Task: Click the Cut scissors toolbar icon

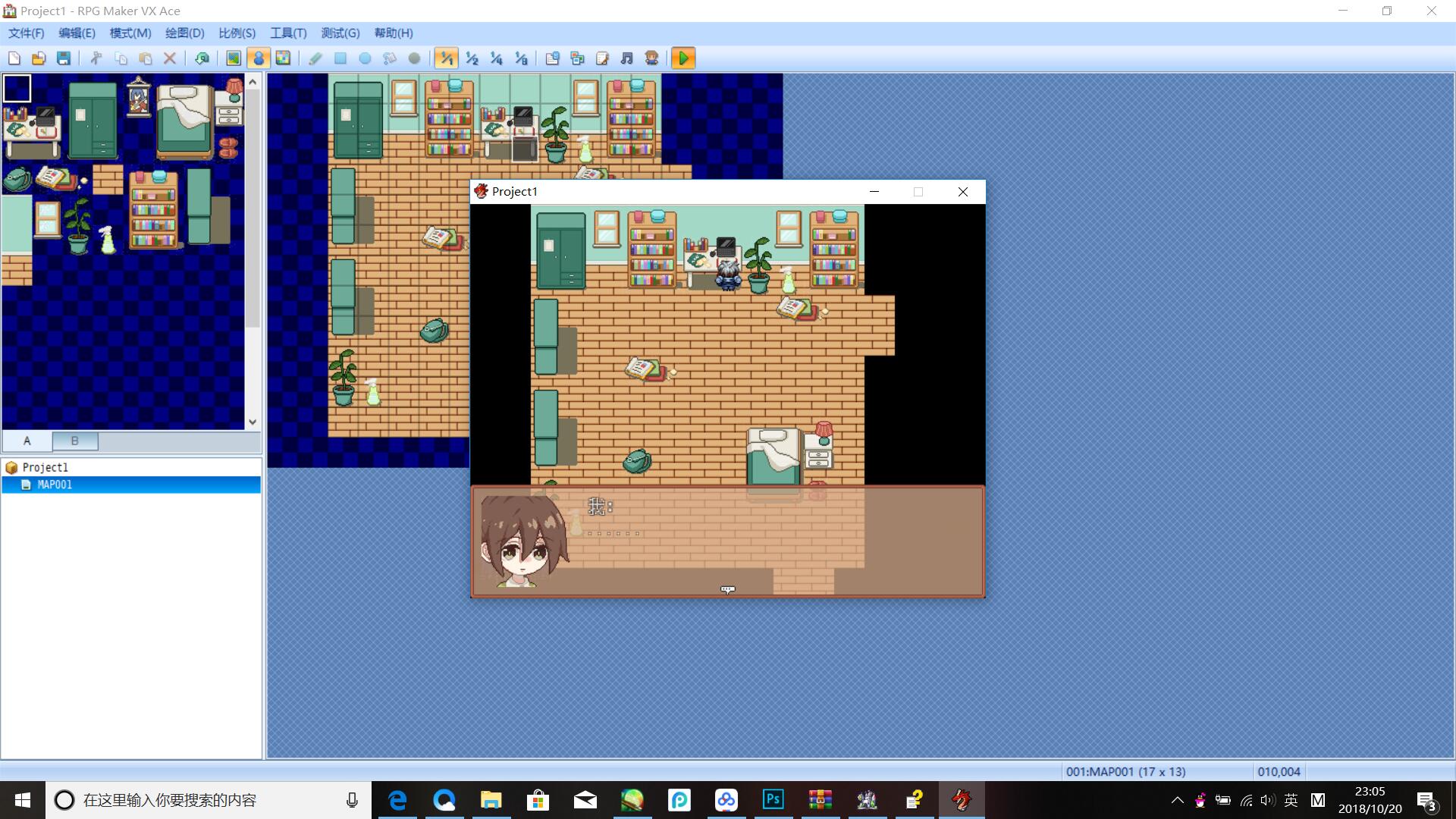Action: [96, 58]
